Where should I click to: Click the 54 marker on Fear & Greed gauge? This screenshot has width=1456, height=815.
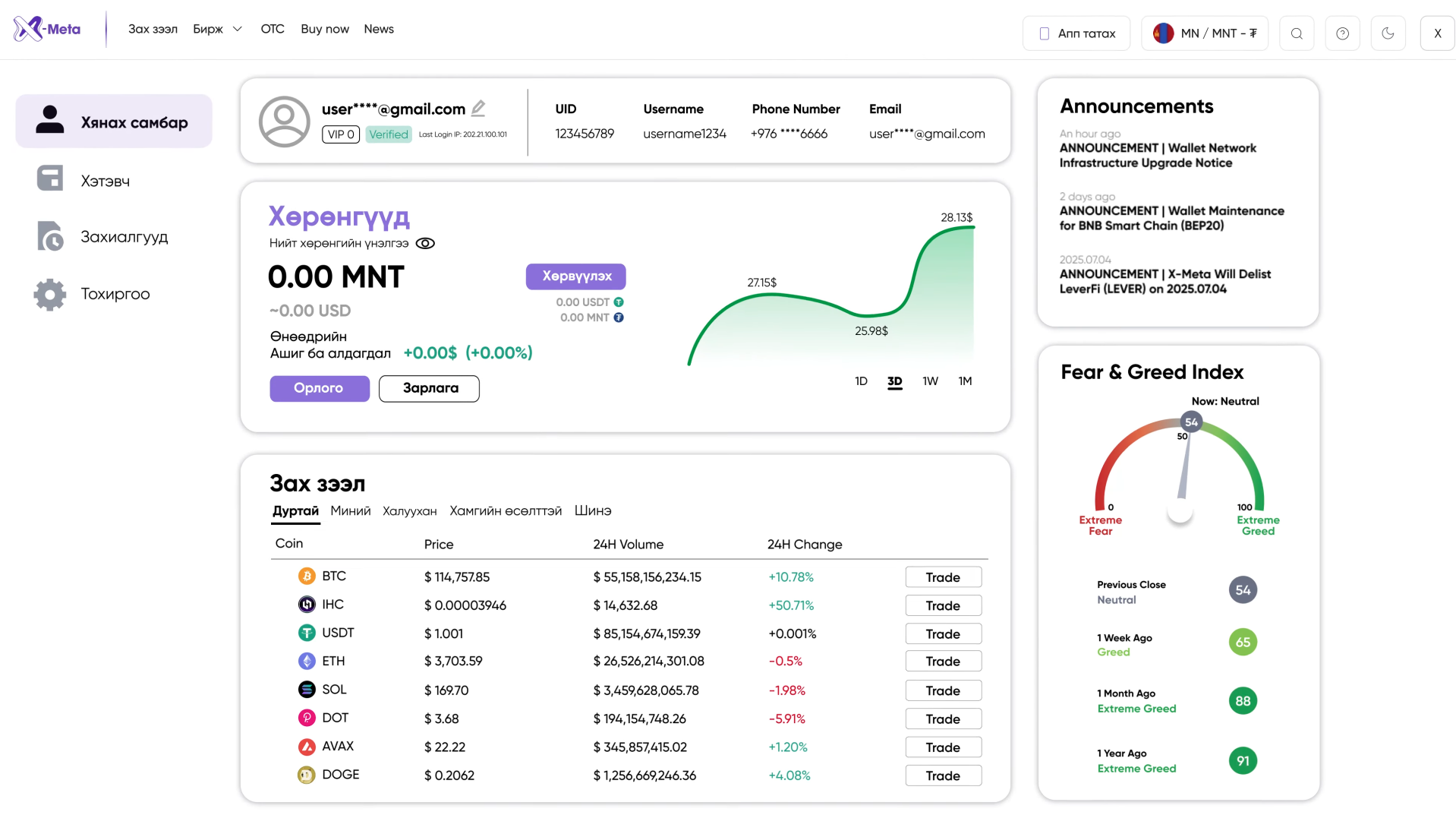(1191, 422)
